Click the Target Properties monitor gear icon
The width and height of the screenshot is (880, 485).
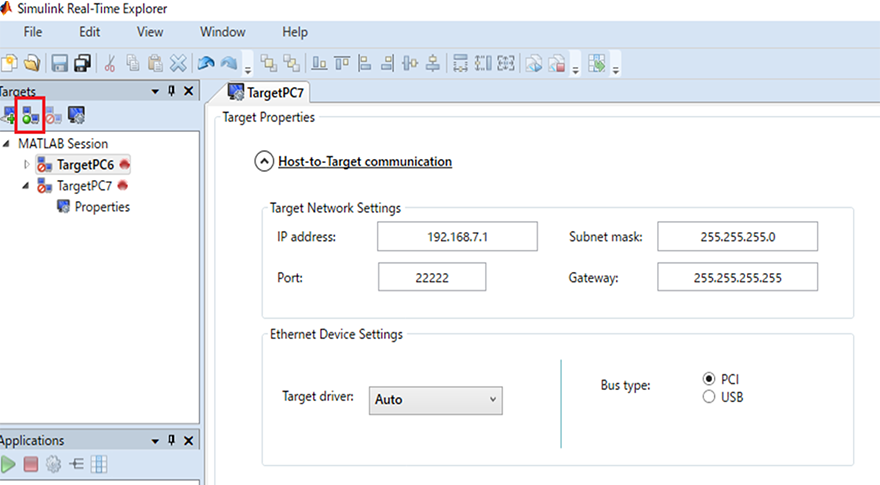click(76, 116)
